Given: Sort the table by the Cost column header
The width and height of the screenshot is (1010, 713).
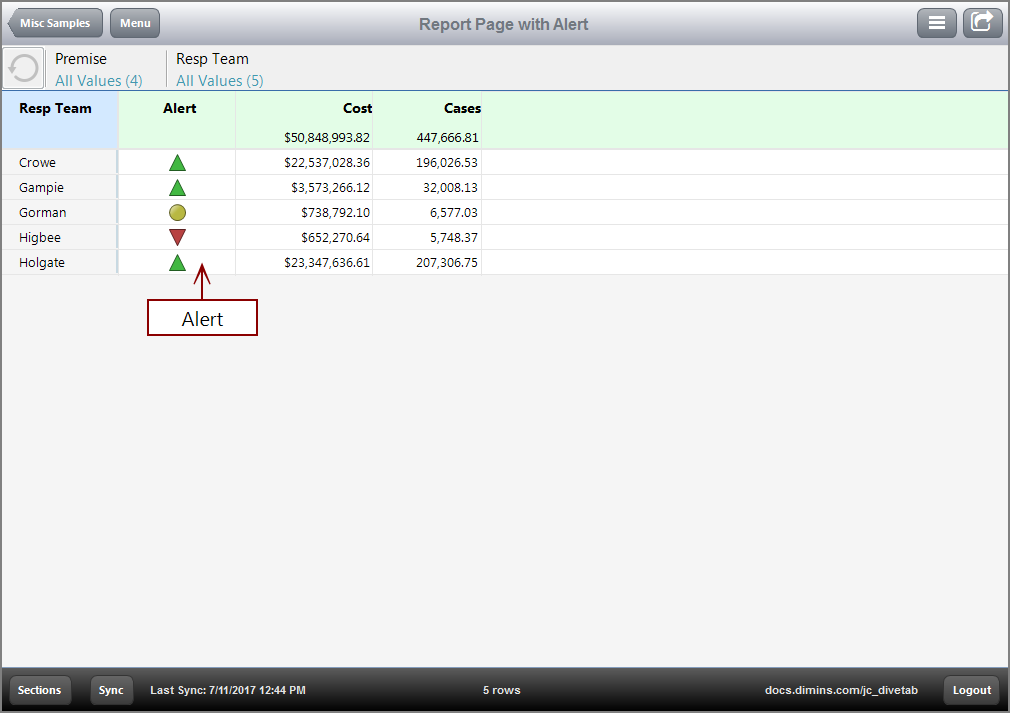Looking at the screenshot, I should point(357,108).
